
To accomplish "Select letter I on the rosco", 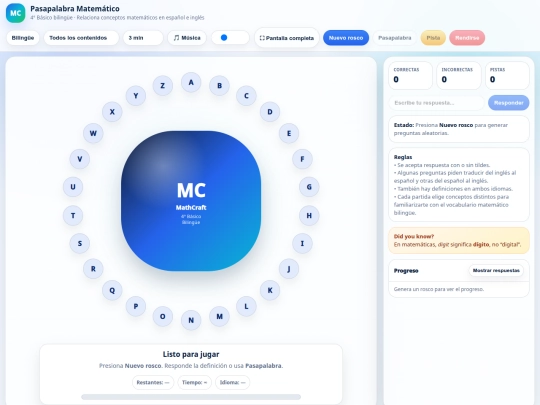I will point(302,243).
